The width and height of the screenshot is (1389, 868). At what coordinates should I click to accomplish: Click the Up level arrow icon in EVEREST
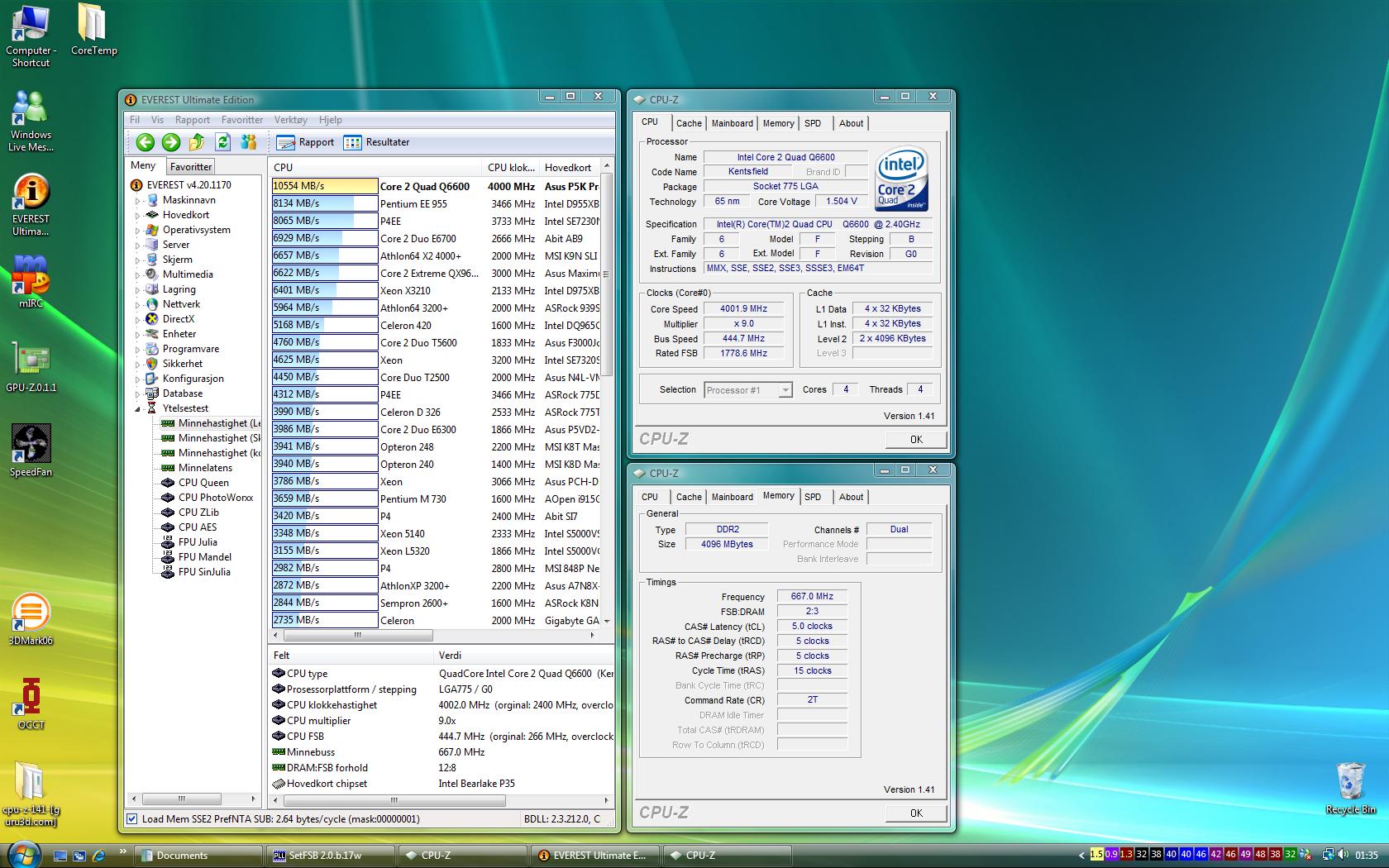197,142
